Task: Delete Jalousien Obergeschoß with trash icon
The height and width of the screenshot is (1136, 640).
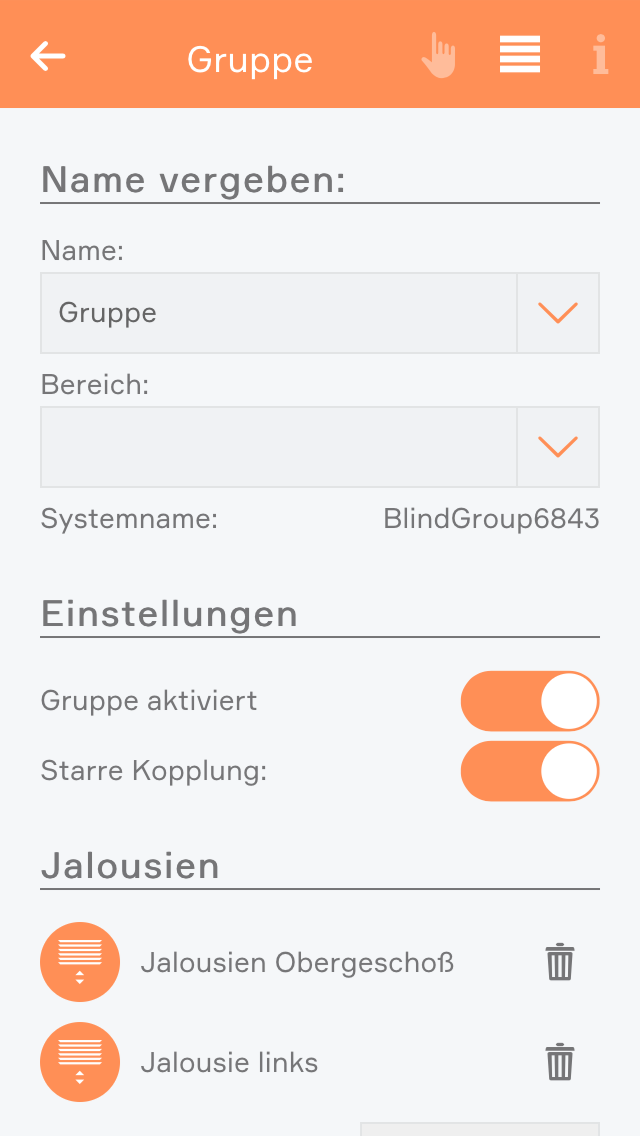Action: click(560, 962)
